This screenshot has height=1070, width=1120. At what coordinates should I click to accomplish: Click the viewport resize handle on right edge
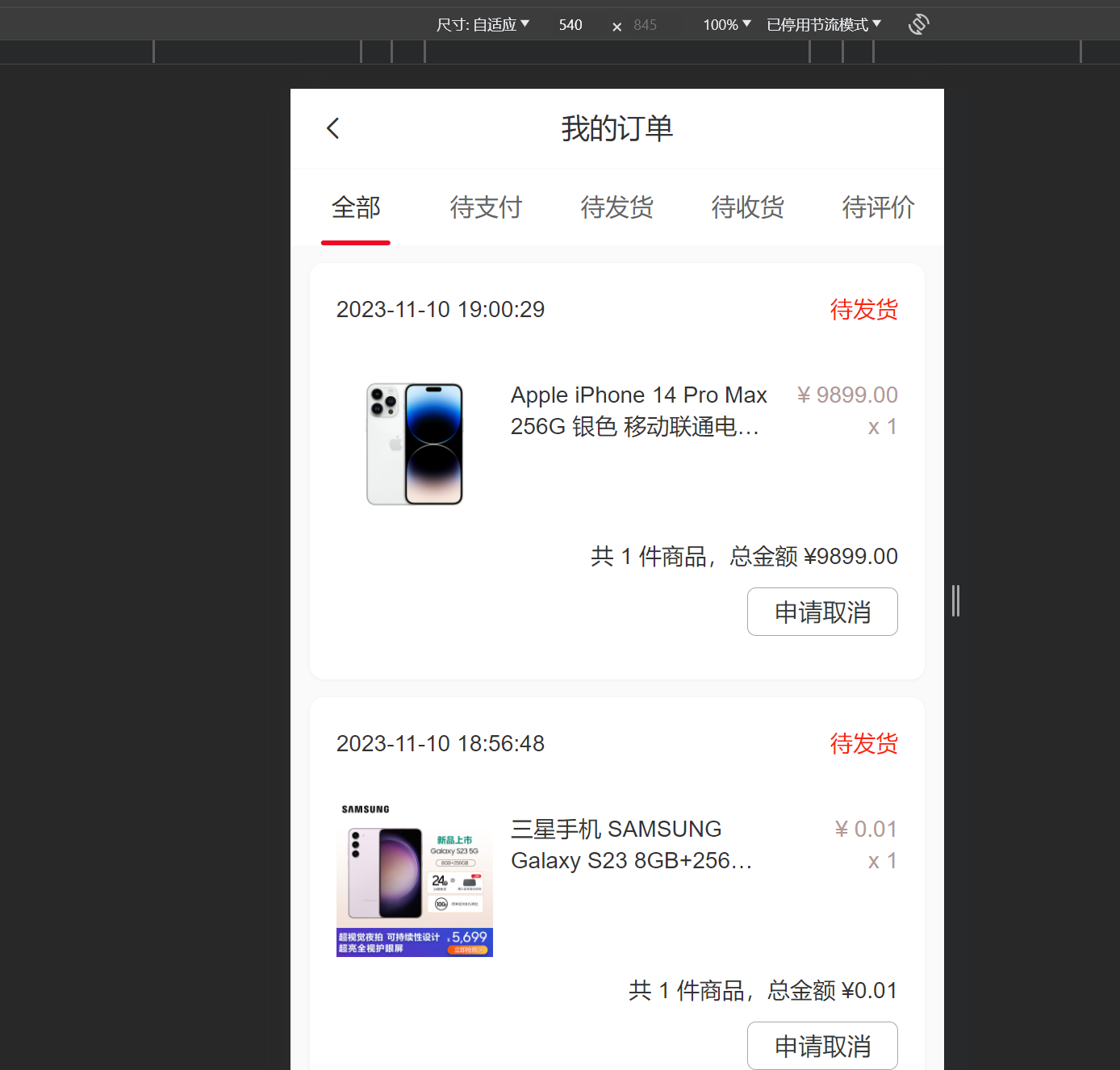(x=955, y=601)
